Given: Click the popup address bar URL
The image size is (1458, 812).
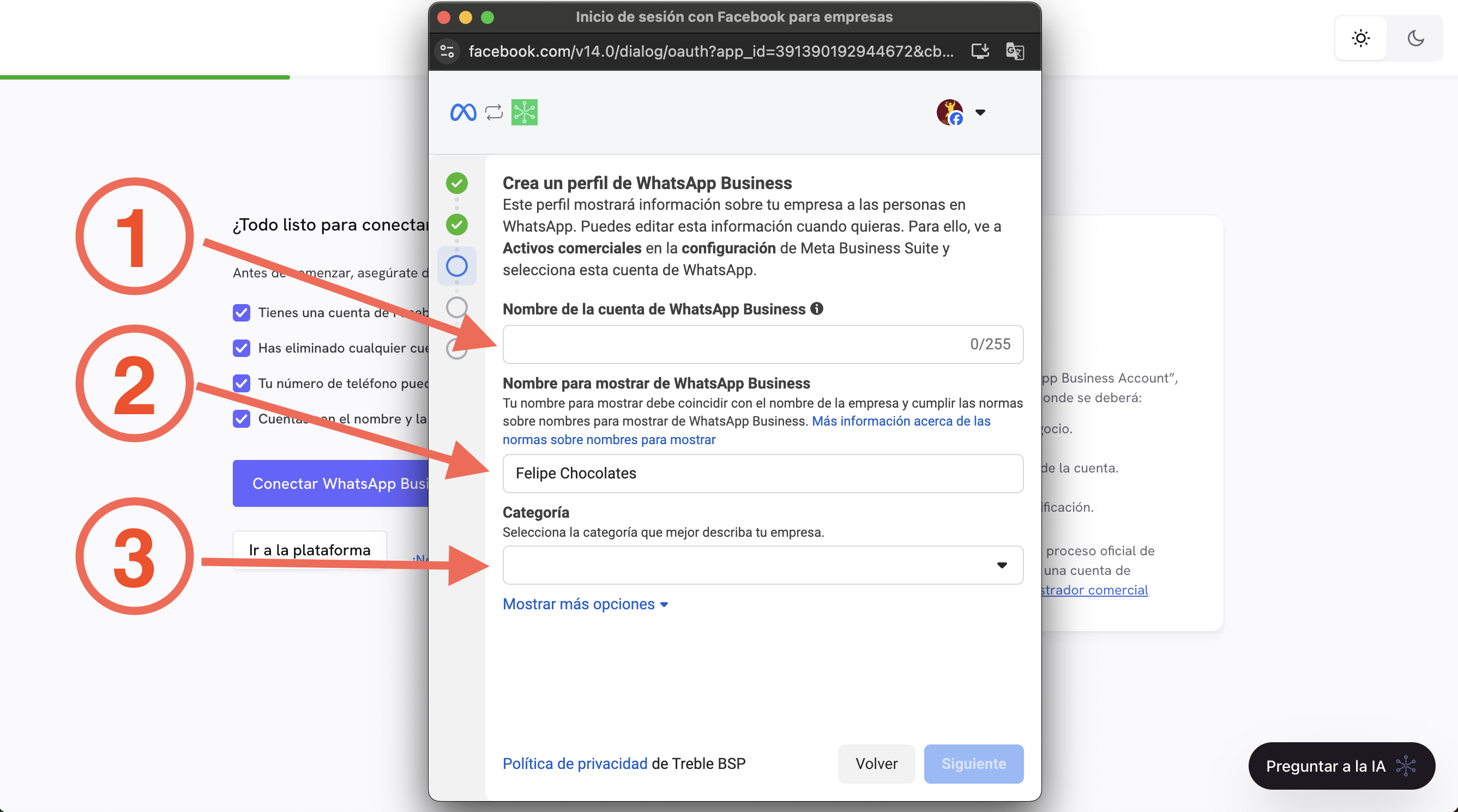Looking at the screenshot, I should (711, 51).
